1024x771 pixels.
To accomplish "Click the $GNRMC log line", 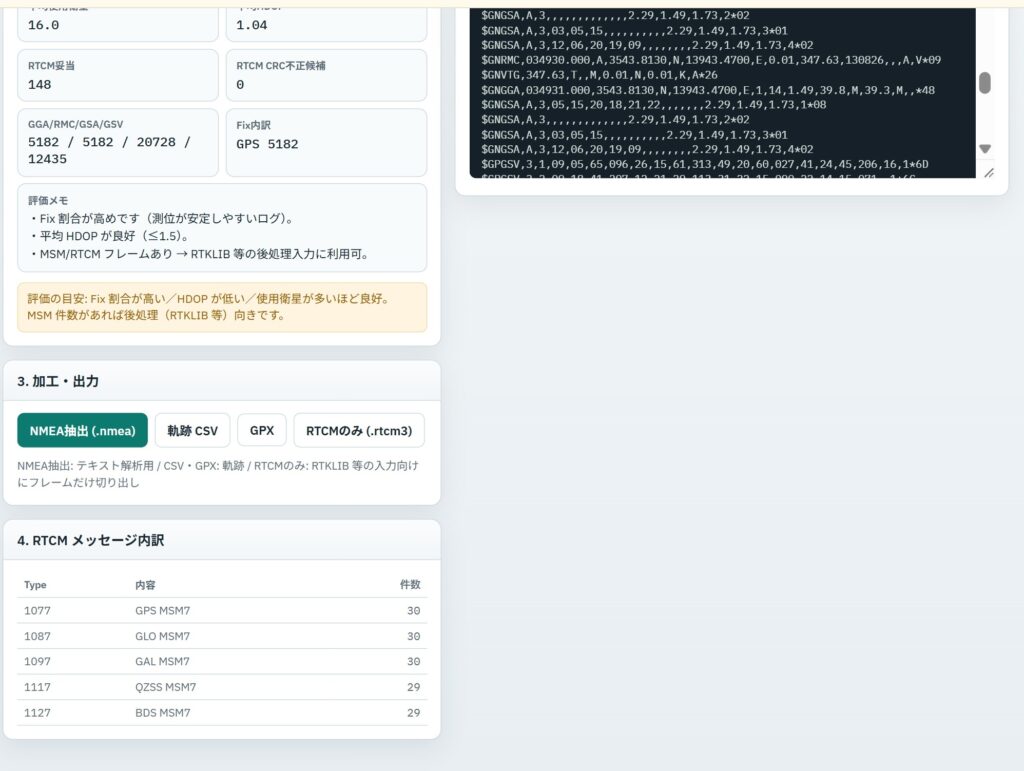I will pos(711,60).
